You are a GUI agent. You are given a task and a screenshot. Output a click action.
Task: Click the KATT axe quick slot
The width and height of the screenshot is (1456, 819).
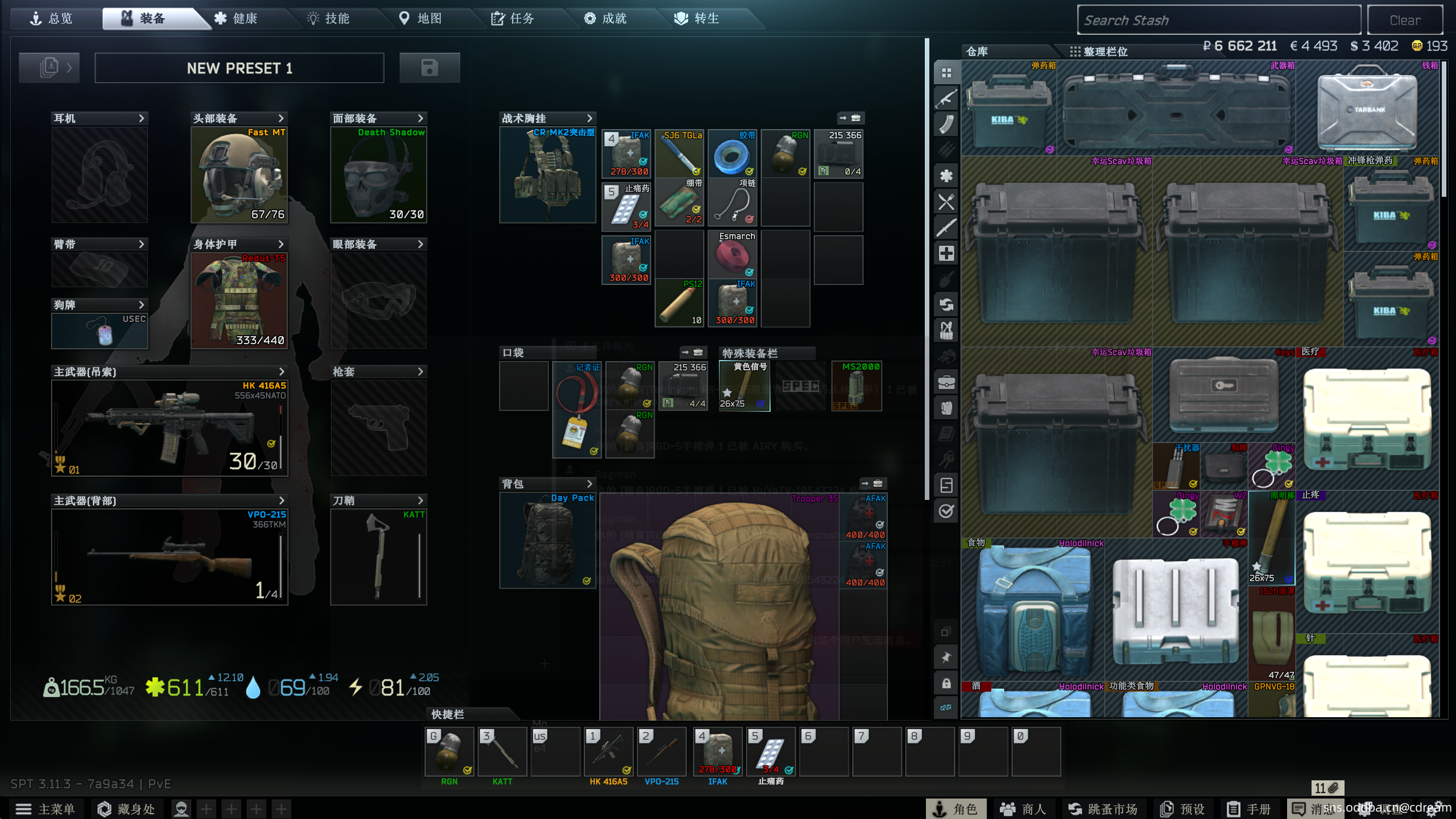502,751
